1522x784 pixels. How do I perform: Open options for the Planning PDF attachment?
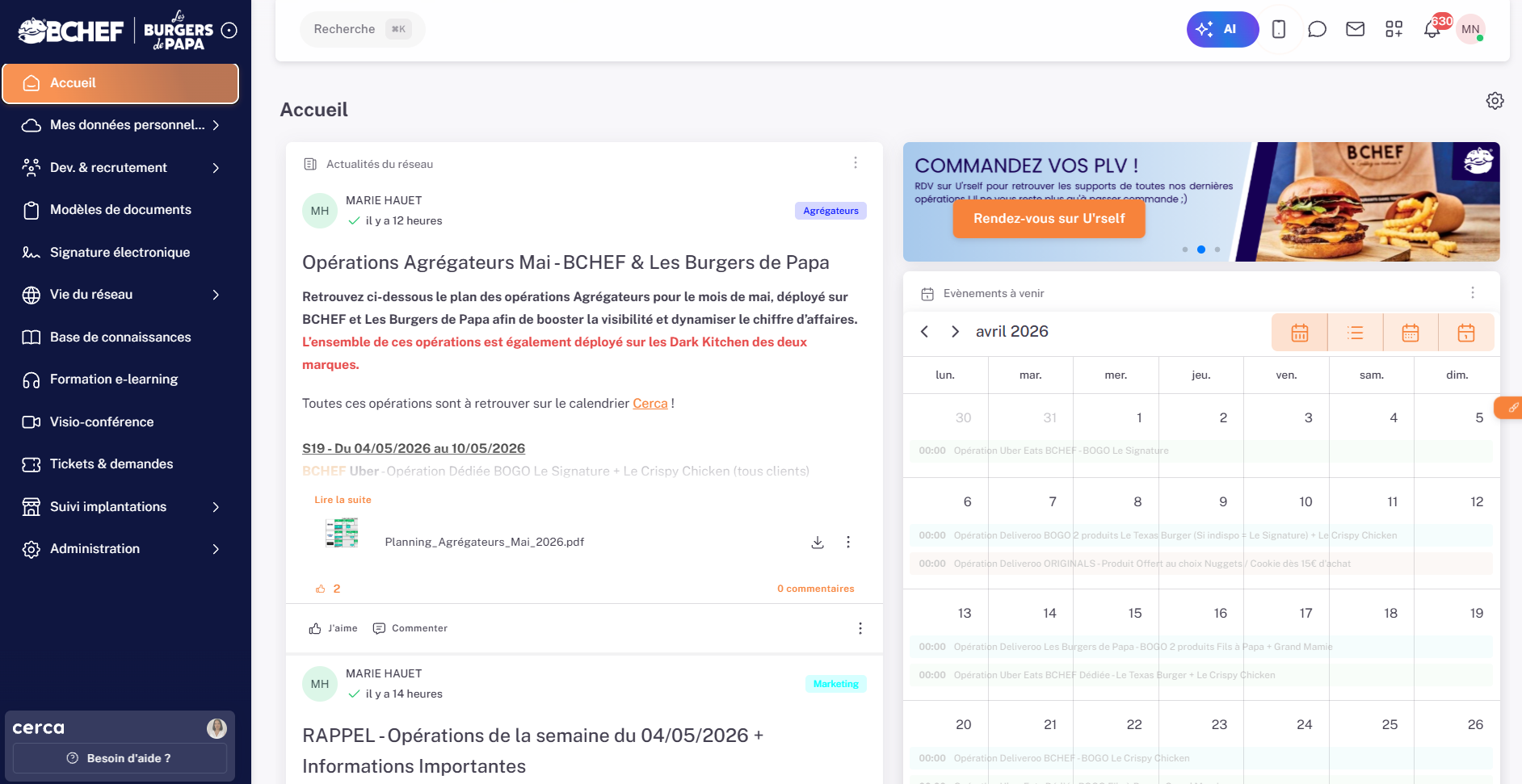point(848,543)
